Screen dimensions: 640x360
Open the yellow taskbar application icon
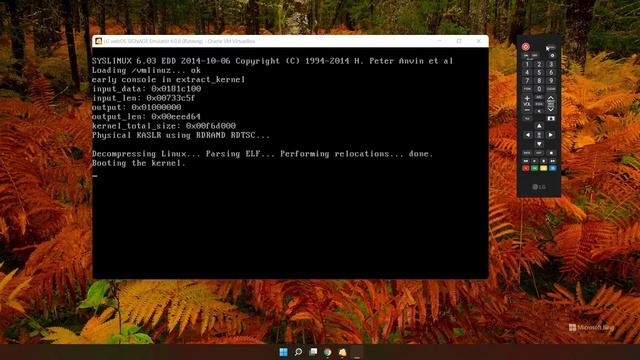[342, 352]
